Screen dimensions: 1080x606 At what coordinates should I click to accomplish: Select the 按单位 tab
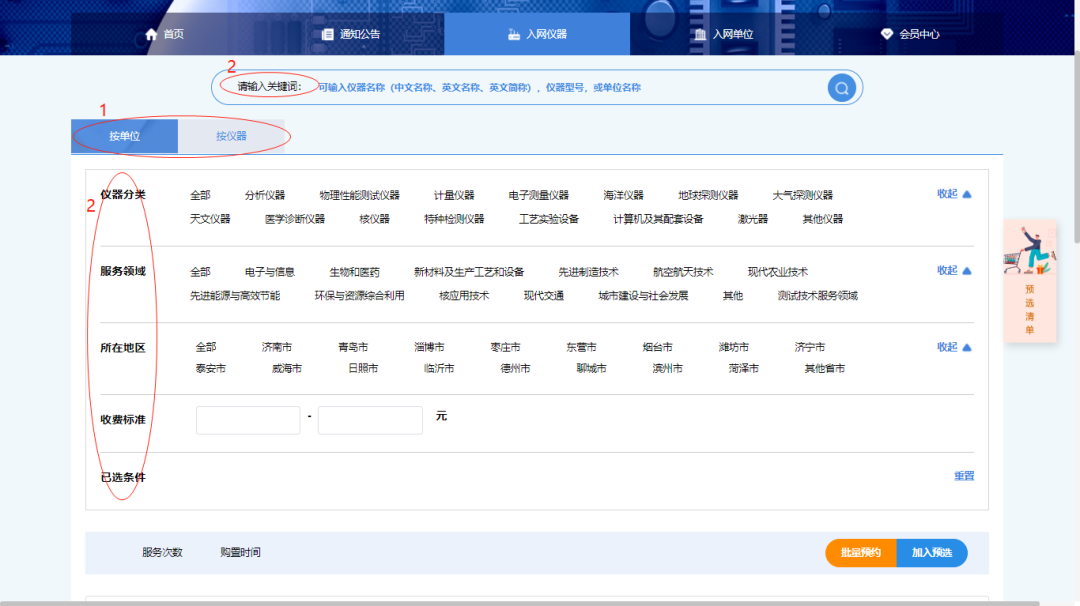(125, 136)
